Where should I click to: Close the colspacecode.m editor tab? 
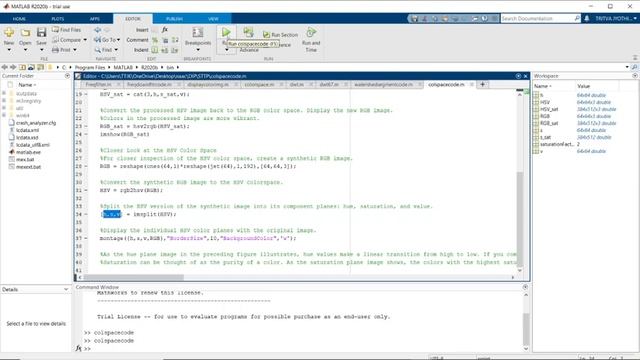(472, 84)
